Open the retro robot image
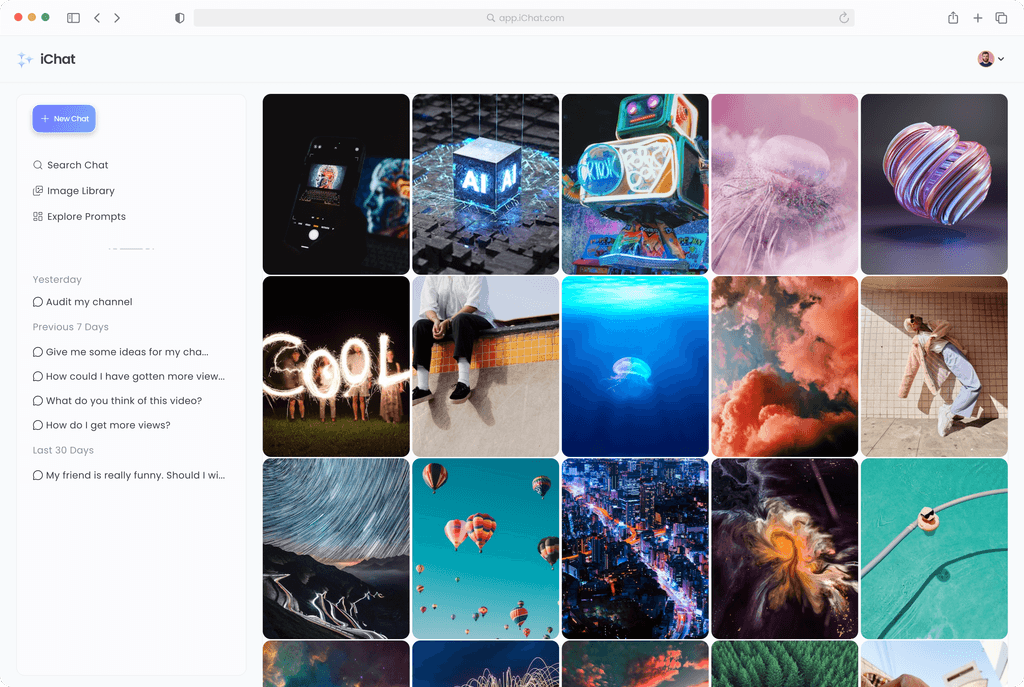This screenshot has width=1024, height=687. [635, 184]
